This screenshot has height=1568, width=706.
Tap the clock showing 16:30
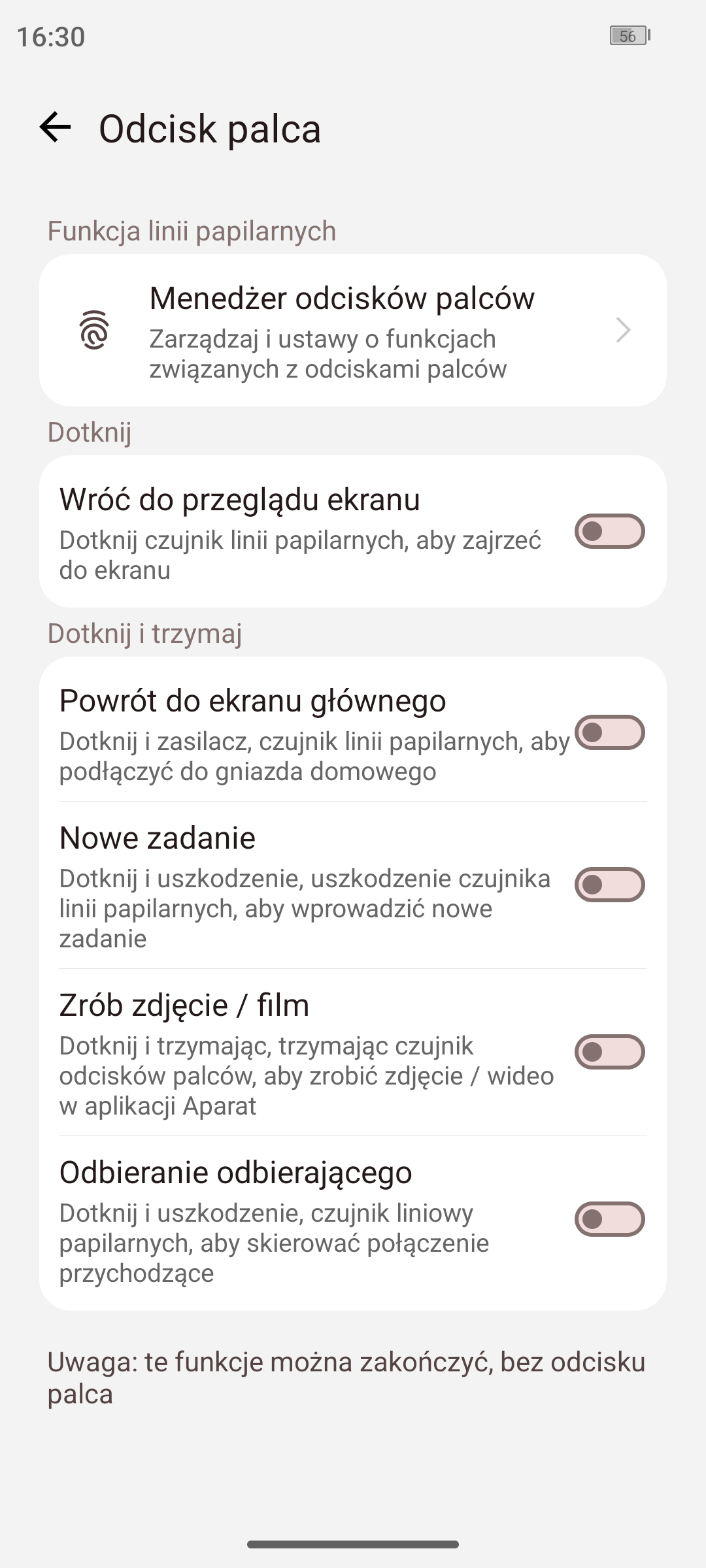51,37
